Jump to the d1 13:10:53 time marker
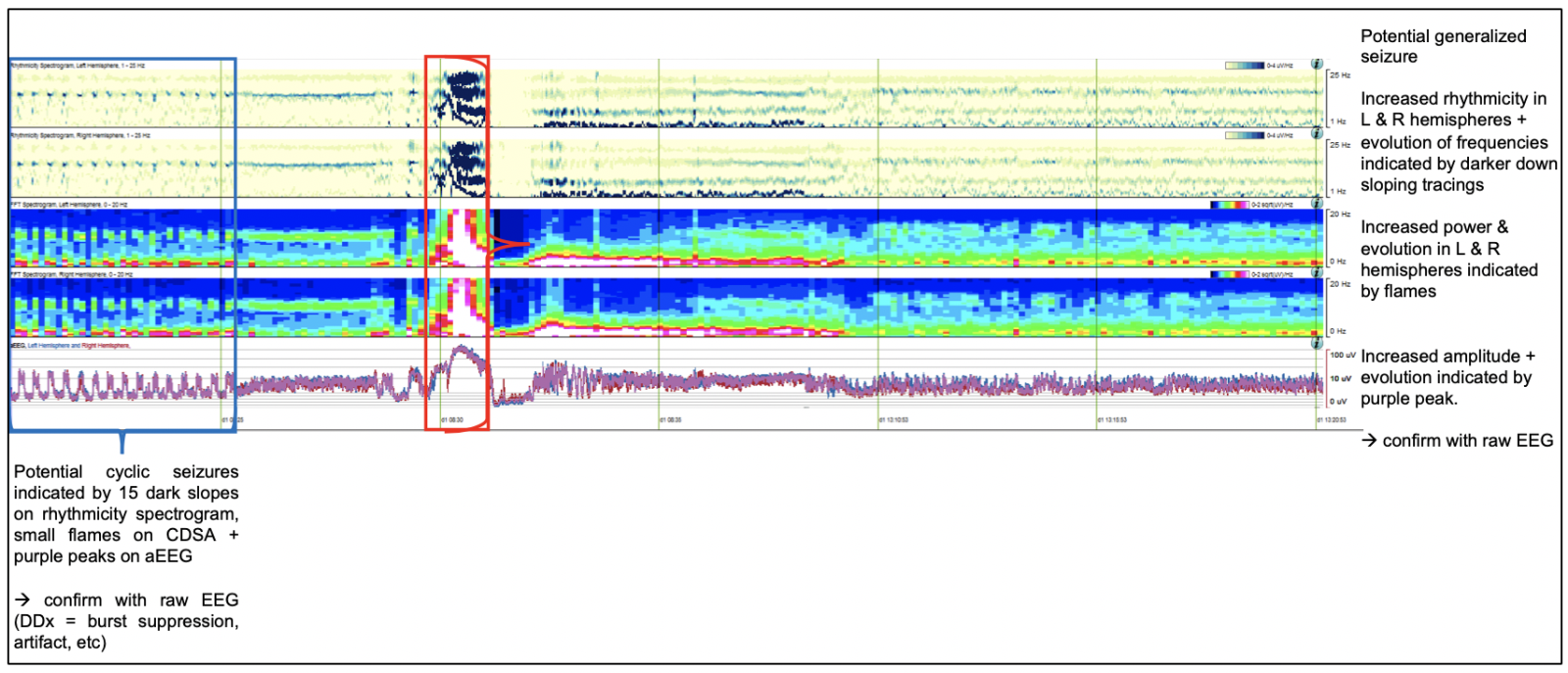Viewport: 1568px width, 673px height. (x=892, y=420)
